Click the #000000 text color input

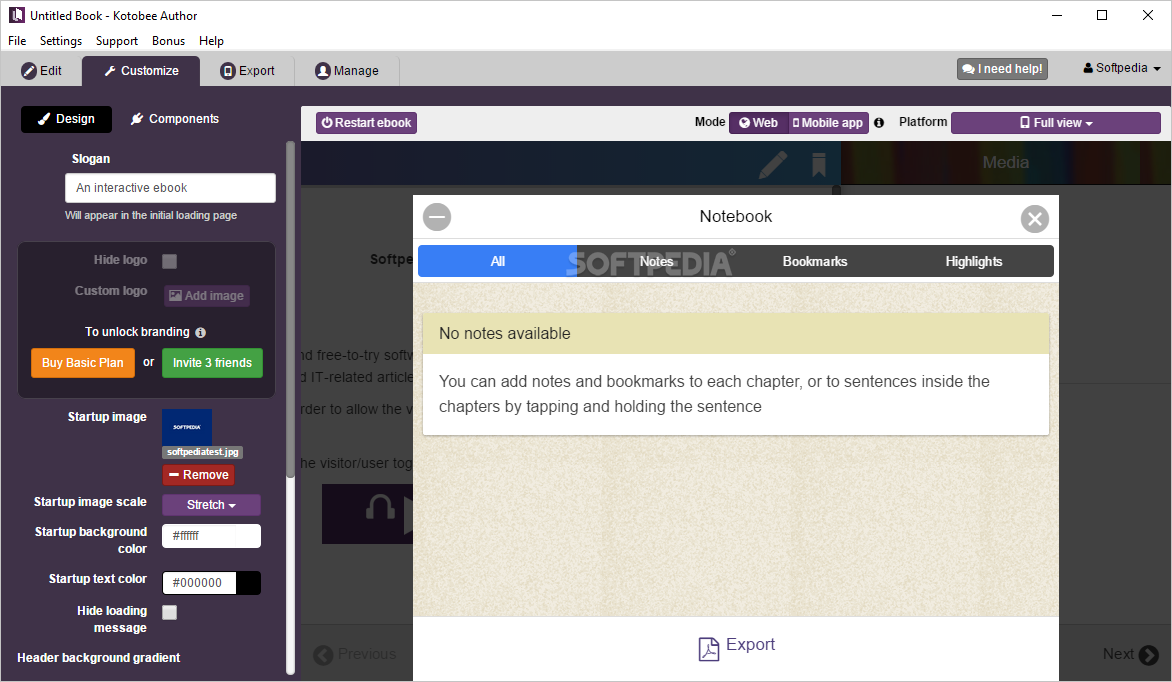tap(200, 583)
